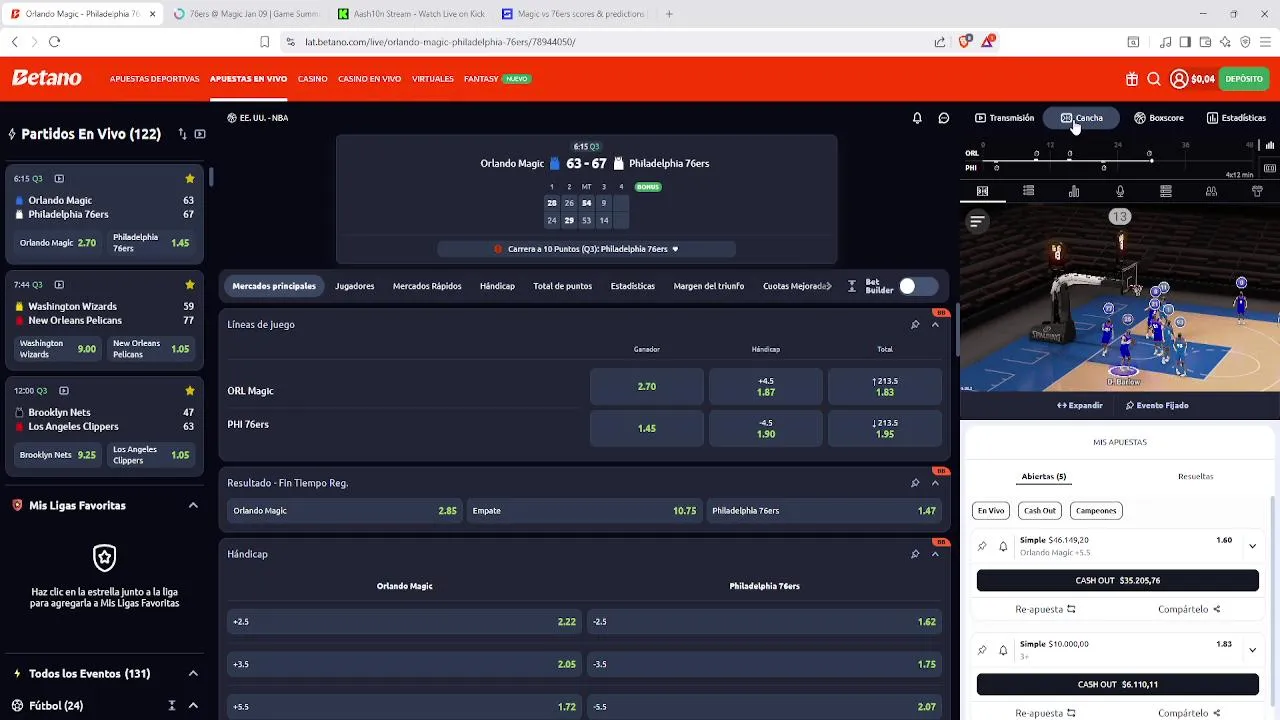Click the notification bell above the scoreboard
1280x720 pixels.
tap(917, 118)
